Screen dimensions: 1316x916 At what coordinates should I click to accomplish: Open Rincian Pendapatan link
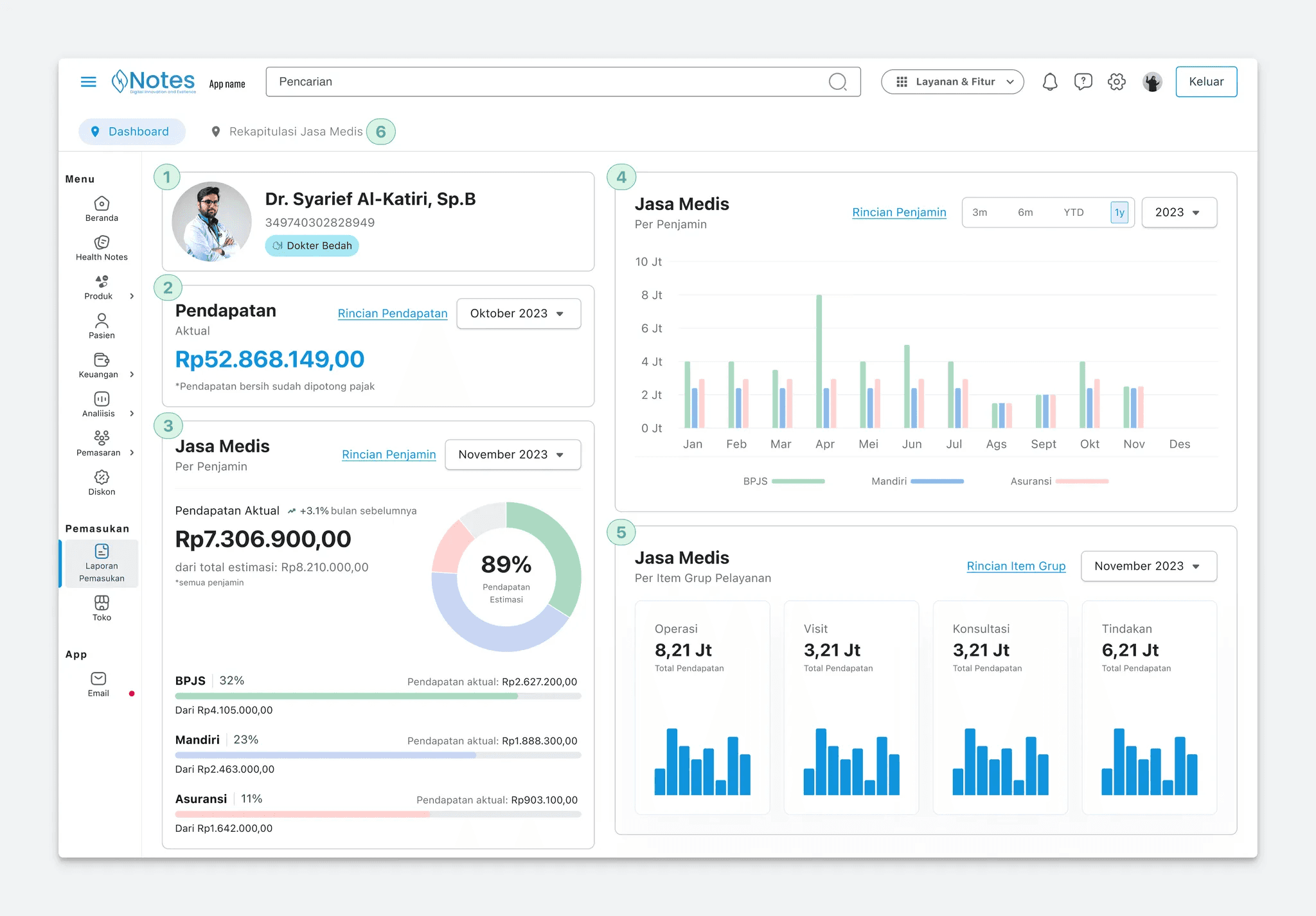pyautogui.click(x=392, y=313)
